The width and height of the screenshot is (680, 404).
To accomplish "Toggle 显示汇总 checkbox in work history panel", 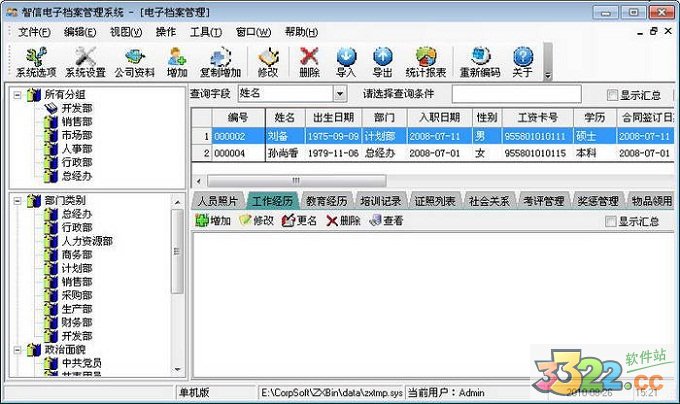I will [x=610, y=222].
